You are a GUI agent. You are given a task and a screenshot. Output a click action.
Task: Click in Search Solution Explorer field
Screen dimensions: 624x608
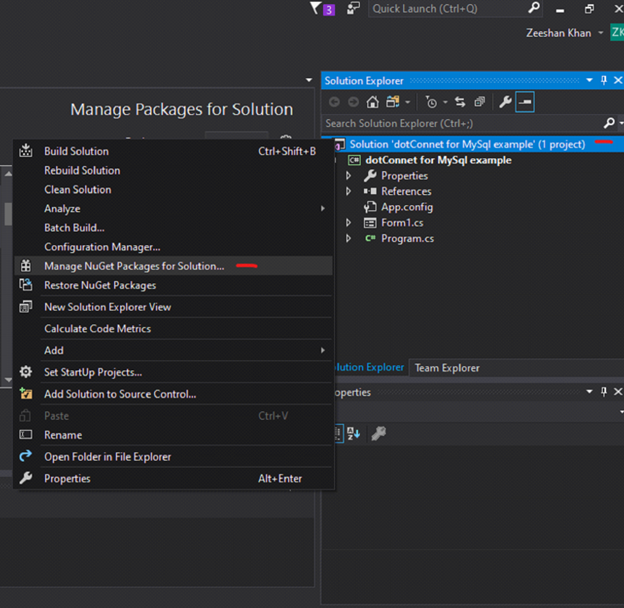462,123
